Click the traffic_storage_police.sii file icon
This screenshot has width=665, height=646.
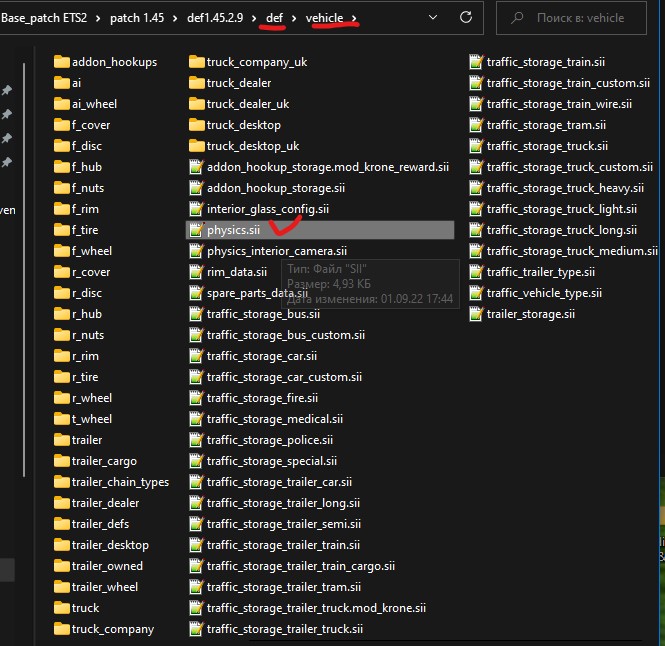196,440
